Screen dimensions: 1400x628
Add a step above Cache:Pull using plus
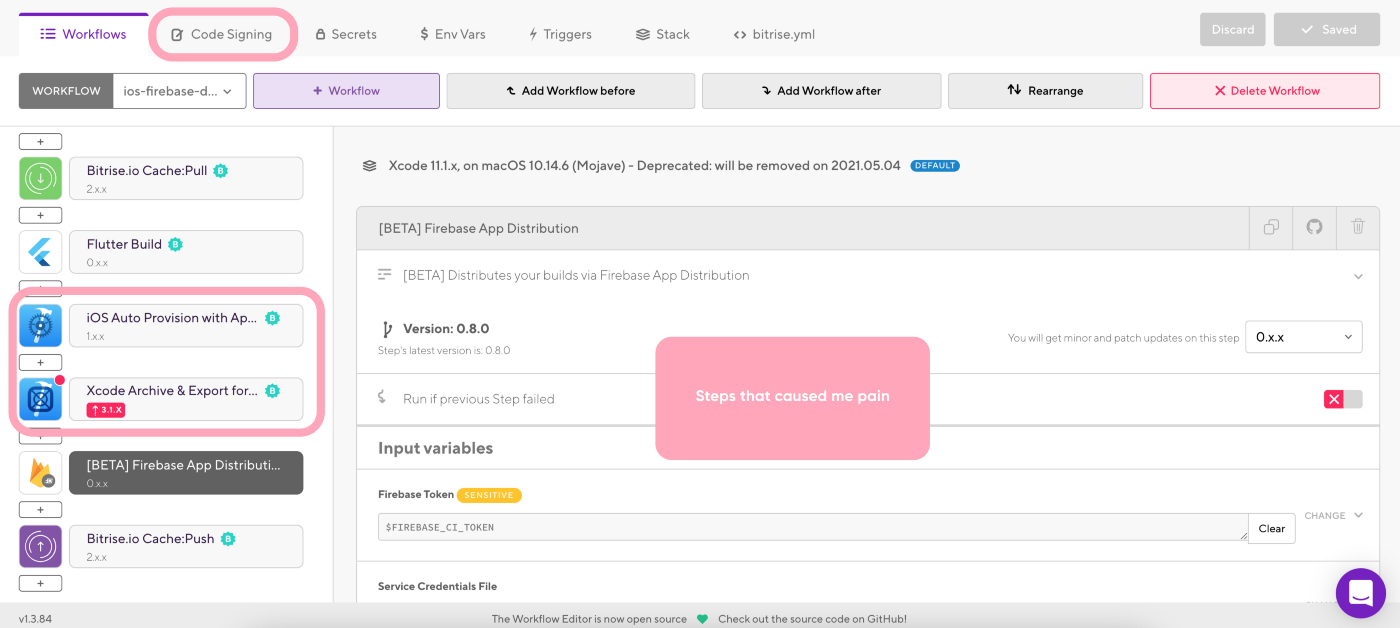[40, 140]
